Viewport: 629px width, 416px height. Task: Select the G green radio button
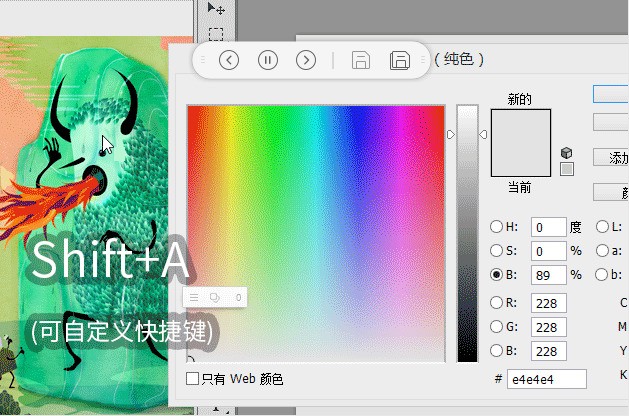(x=496, y=327)
